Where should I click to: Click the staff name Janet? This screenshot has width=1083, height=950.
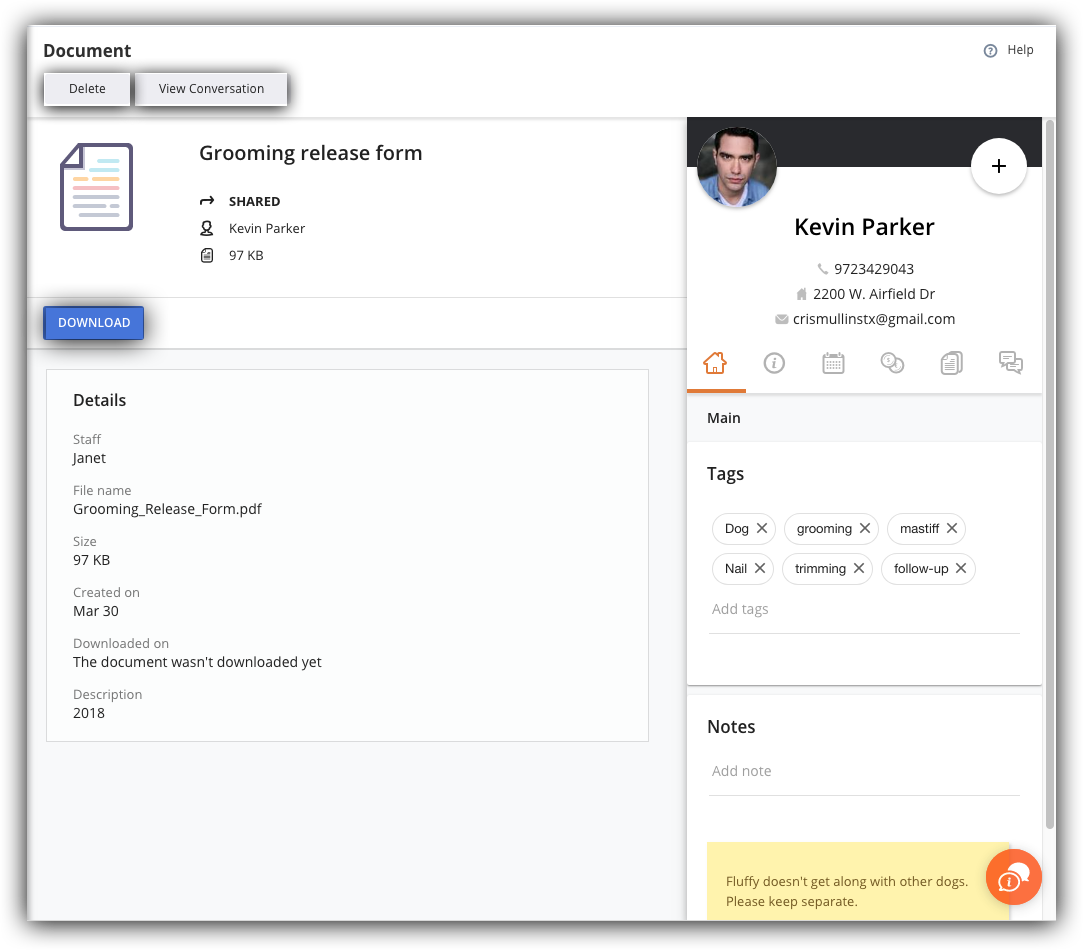89,458
